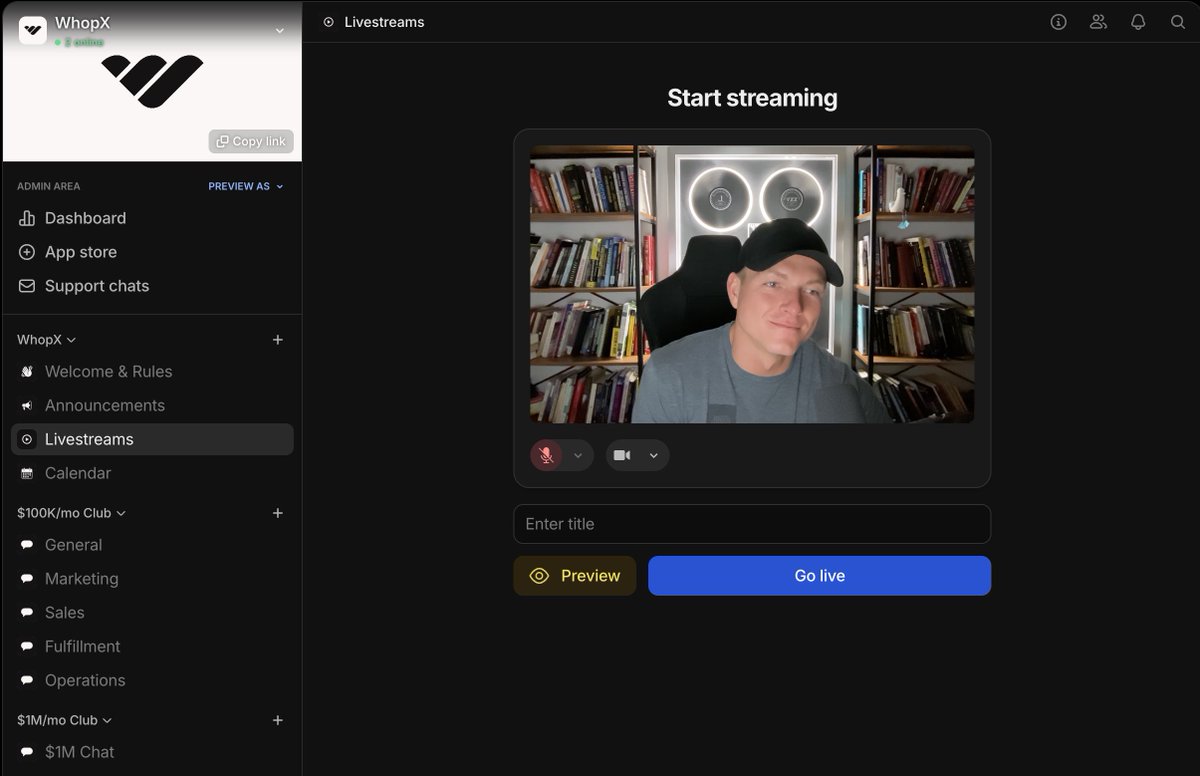
Task: Collapse the $100K/mo Club section
Action: [x=120, y=513]
